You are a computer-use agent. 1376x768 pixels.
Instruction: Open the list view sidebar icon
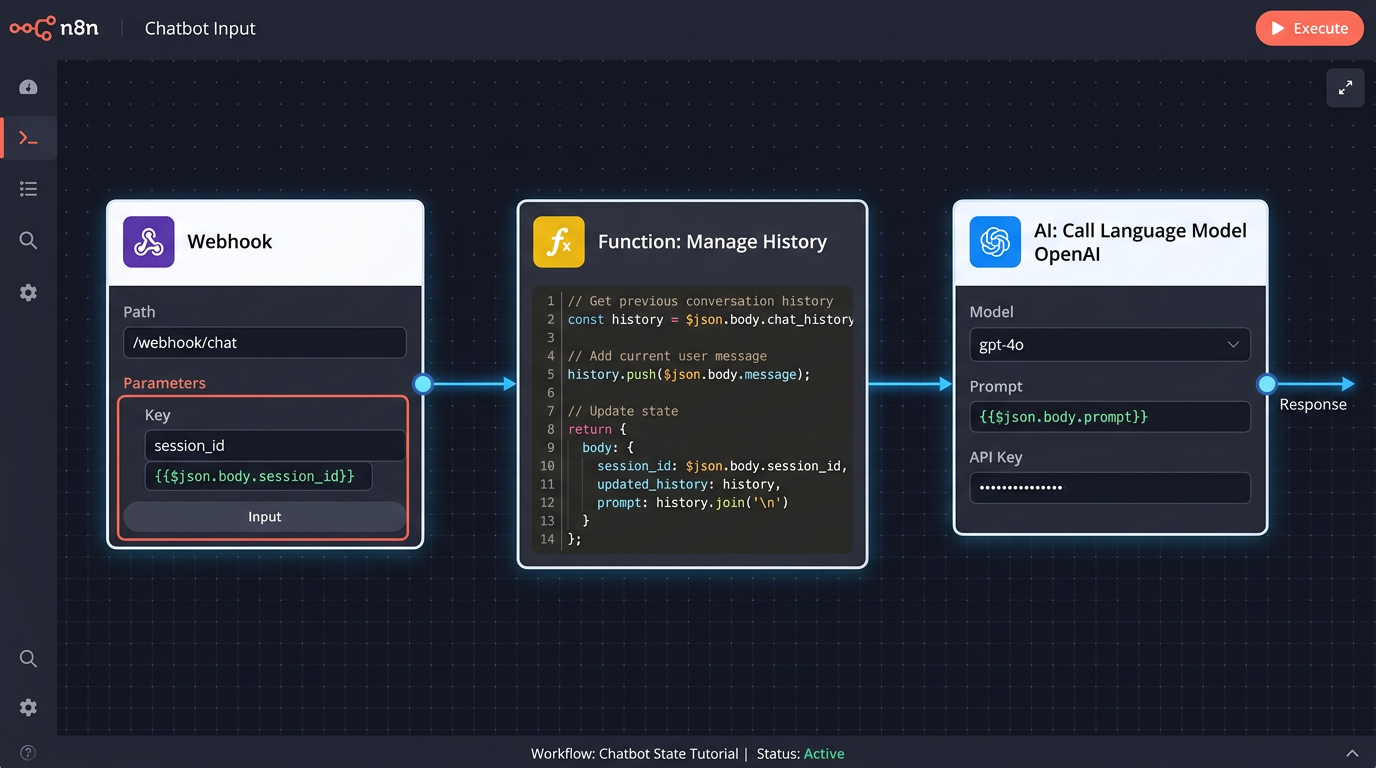pyautogui.click(x=28, y=189)
